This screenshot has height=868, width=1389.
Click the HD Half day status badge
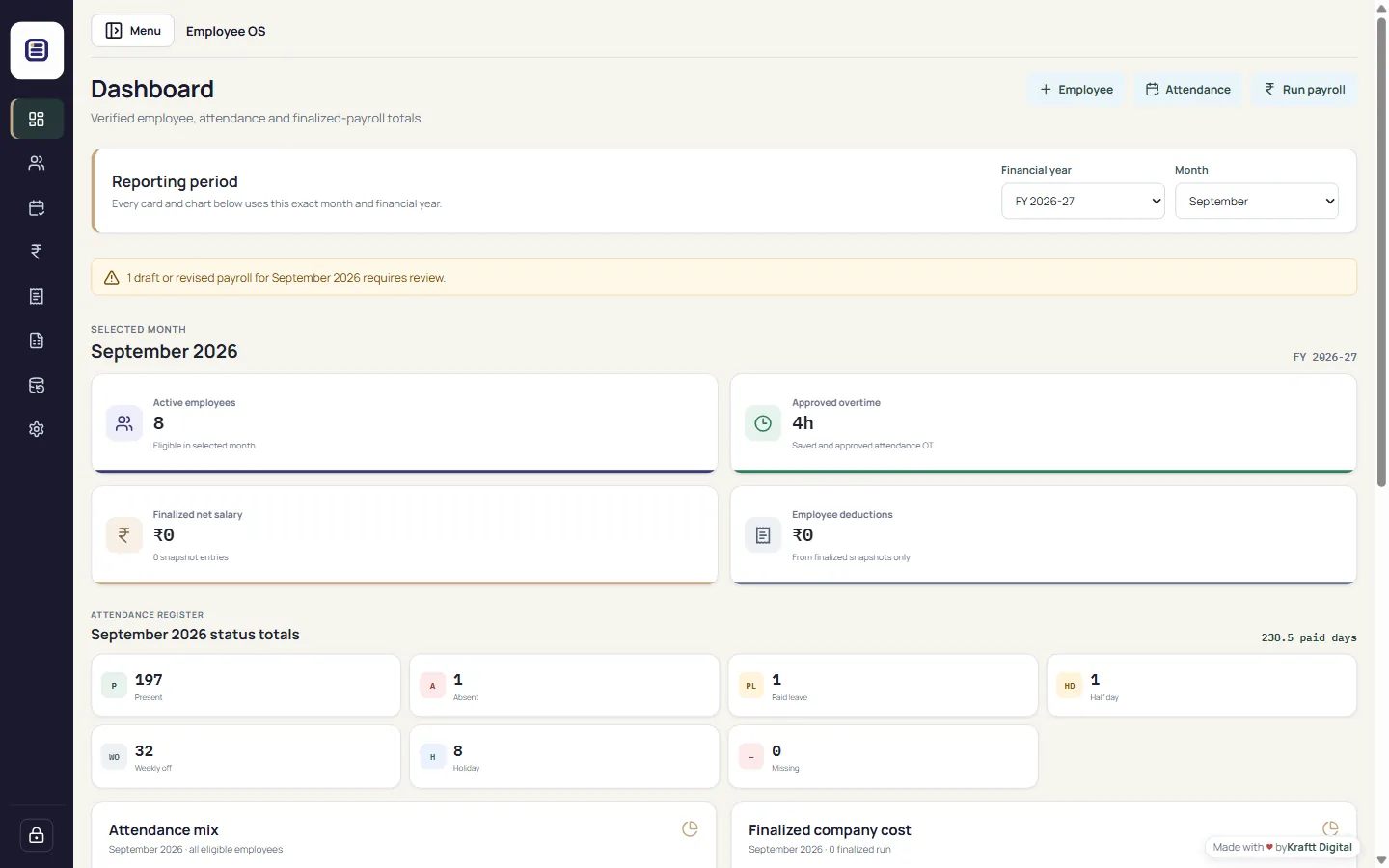pos(1070,686)
